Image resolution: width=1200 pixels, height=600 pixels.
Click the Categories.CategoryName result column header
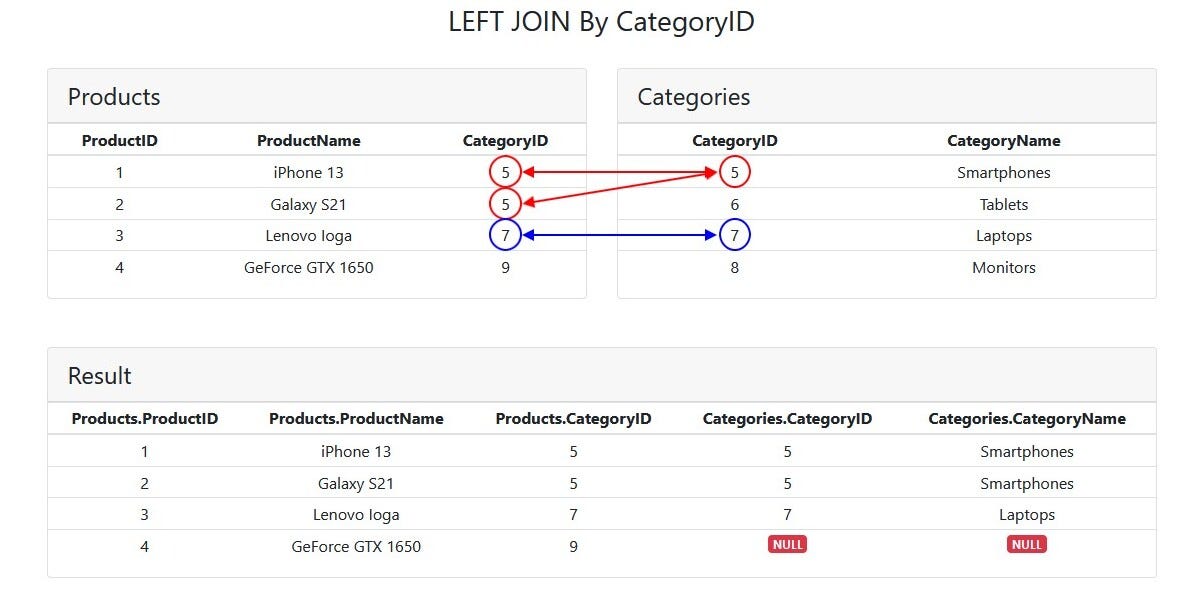coord(1027,419)
